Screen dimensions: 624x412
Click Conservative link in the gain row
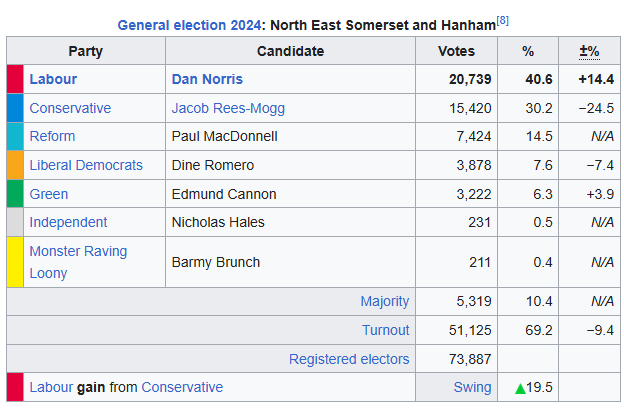(x=182, y=387)
